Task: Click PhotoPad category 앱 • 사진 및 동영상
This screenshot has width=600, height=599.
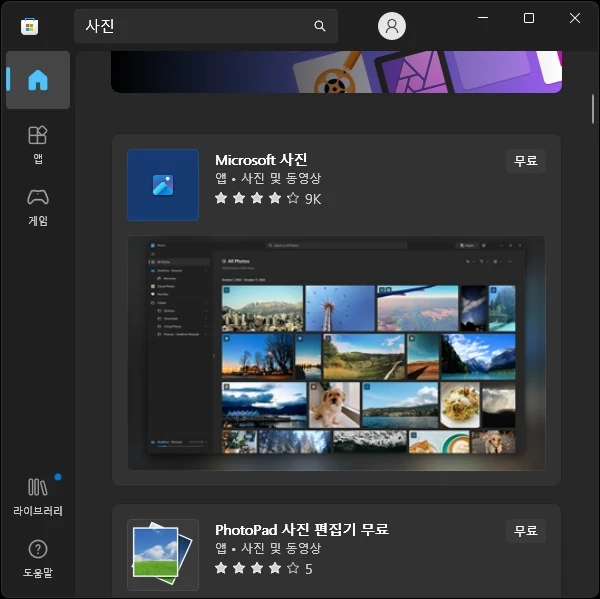Action: [268, 548]
